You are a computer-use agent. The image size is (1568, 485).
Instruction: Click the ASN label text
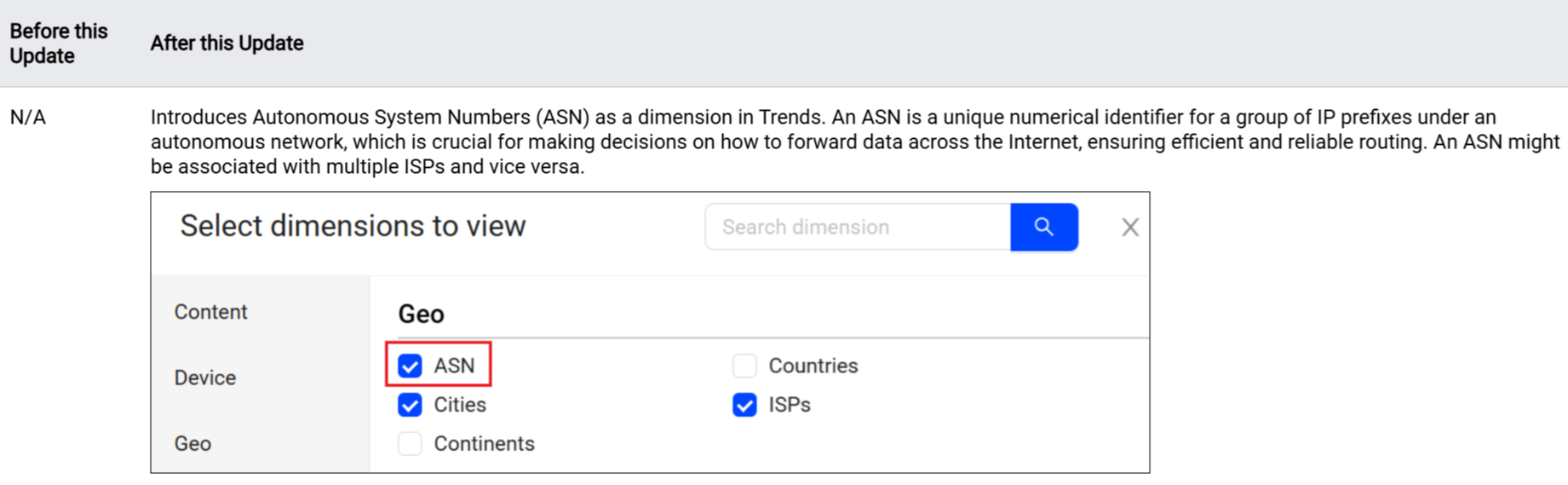point(454,366)
